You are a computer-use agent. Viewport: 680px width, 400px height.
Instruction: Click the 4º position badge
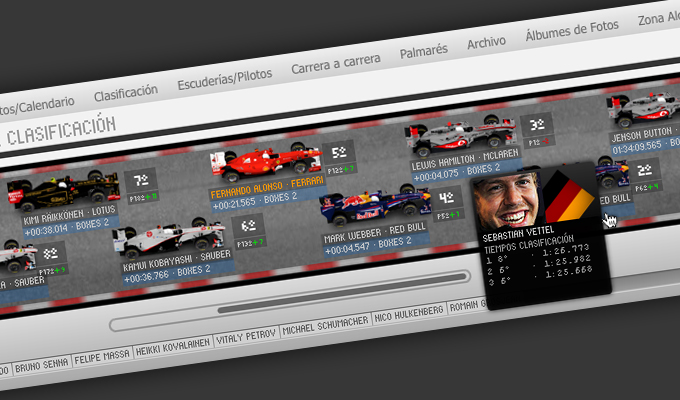pos(447,198)
